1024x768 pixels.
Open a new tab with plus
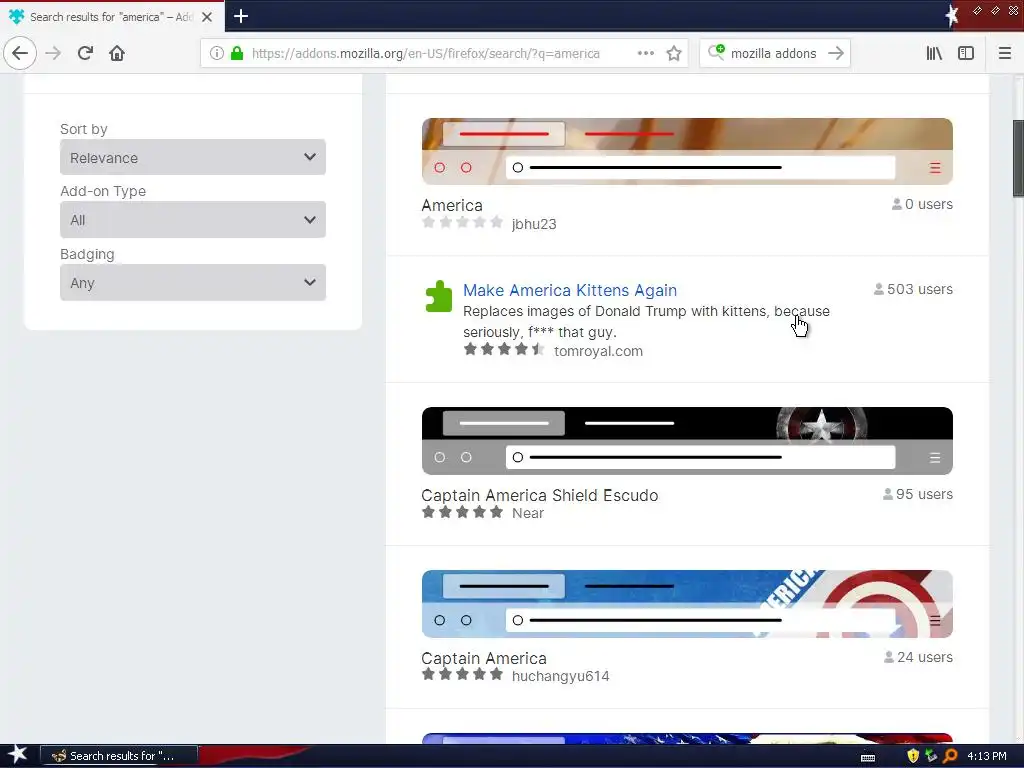241,16
